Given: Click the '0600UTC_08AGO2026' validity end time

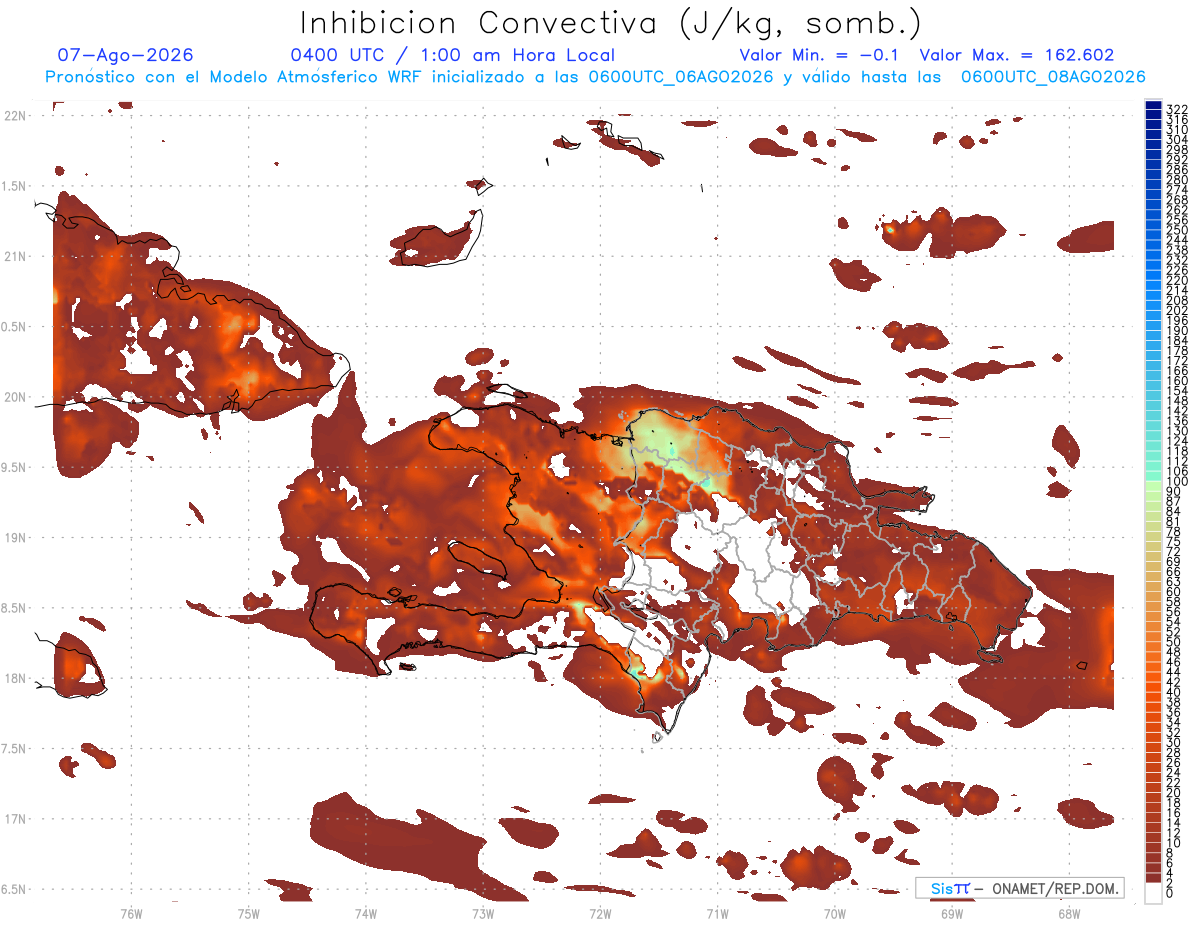Looking at the screenshot, I should [1053, 77].
